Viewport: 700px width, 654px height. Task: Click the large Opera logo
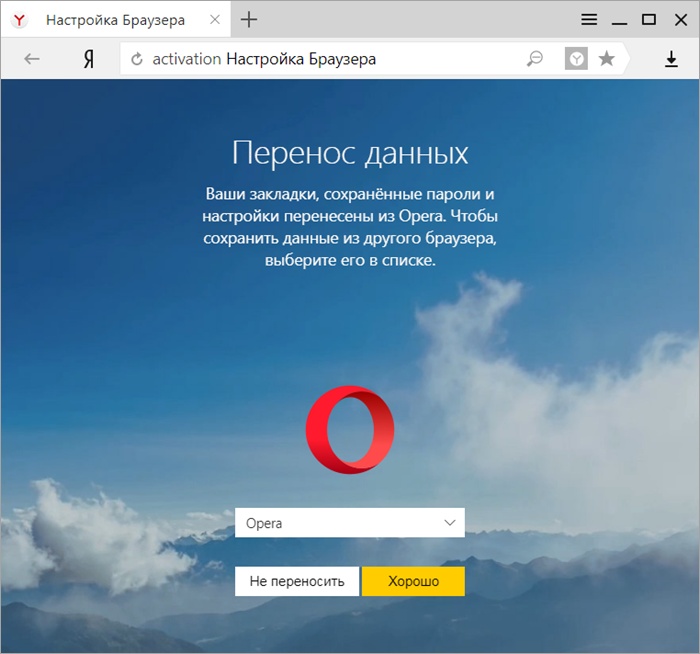click(x=350, y=429)
